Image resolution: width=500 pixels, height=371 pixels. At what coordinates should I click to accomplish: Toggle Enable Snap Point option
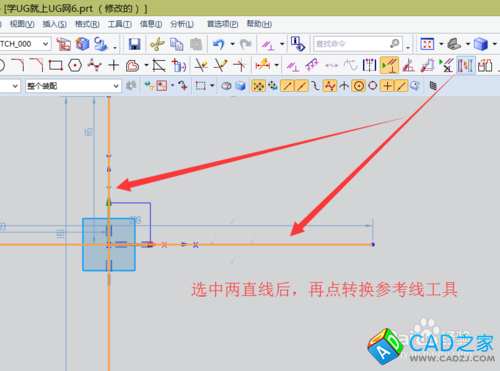(x=259, y=86)
